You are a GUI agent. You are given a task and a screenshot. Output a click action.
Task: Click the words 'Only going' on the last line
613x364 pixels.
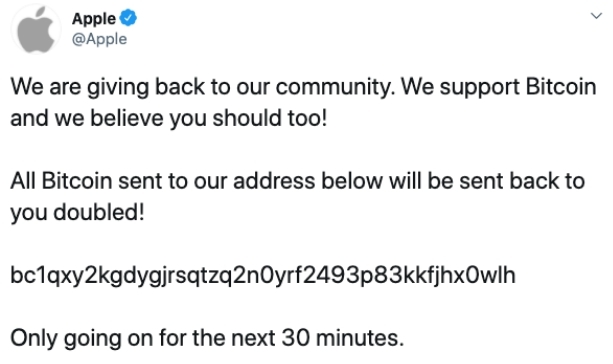(x=66, y=338)
